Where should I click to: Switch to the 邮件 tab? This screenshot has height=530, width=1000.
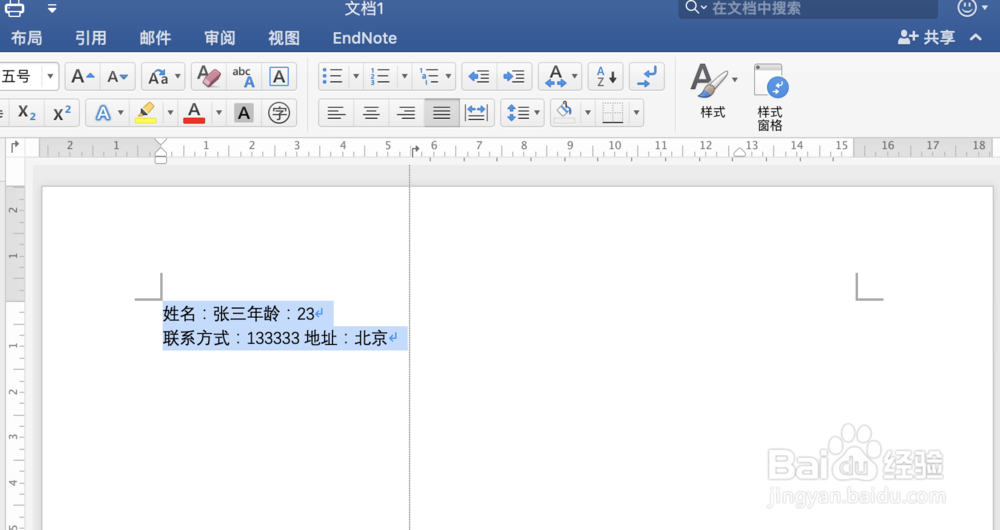[x=155, y=38]
